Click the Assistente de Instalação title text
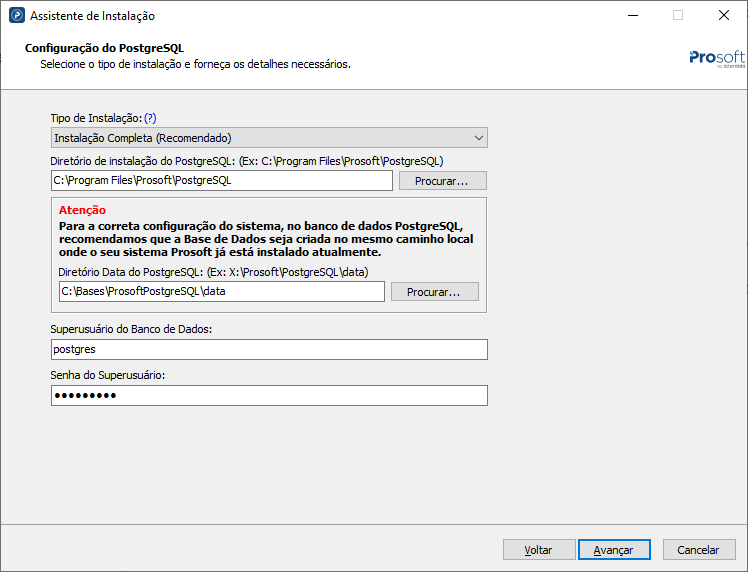This screenshot has height=572, width=748. (92, 16)
